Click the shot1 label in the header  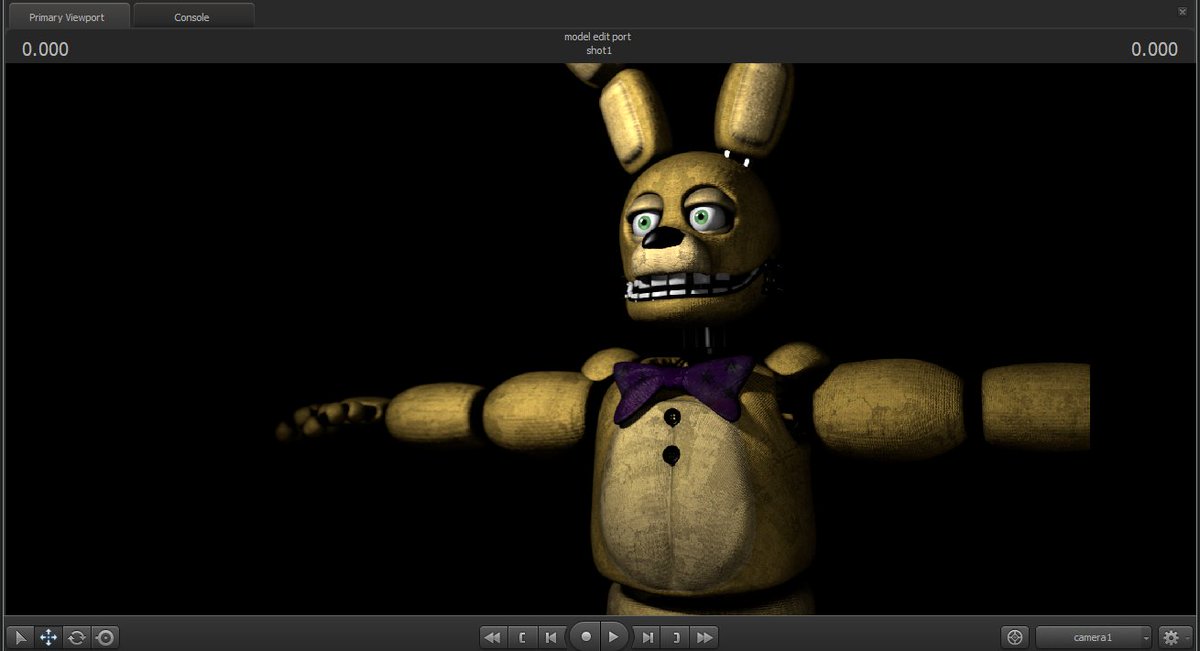598,50
